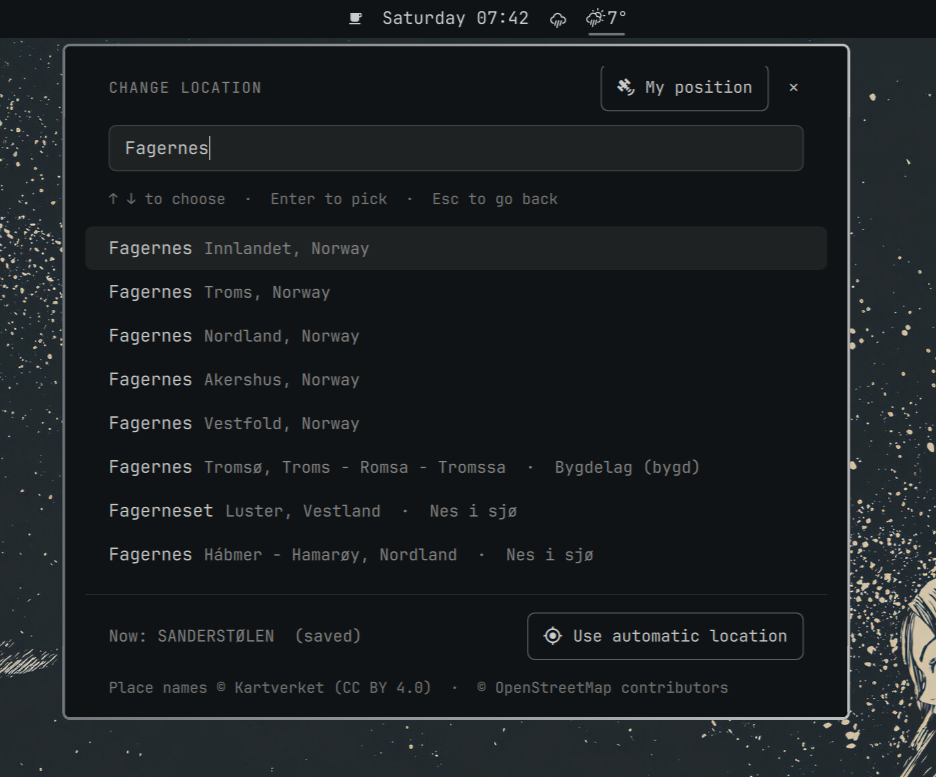Click the CHANGE LOCATION heading

point(185,88)
